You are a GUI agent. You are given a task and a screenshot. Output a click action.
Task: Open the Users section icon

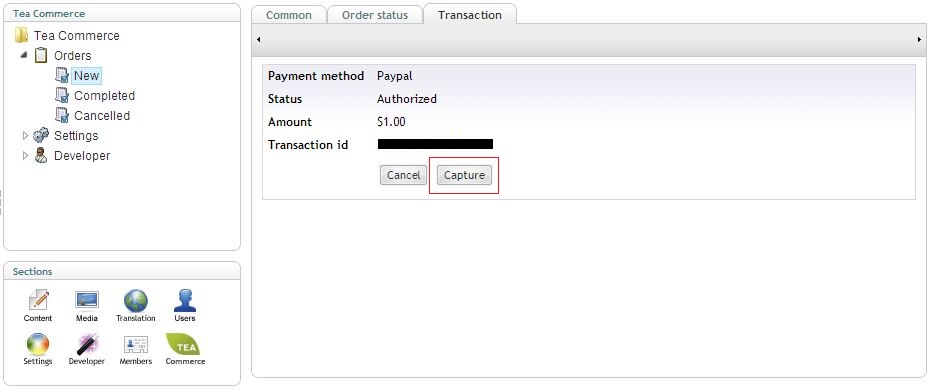click(x=185, y=301)
